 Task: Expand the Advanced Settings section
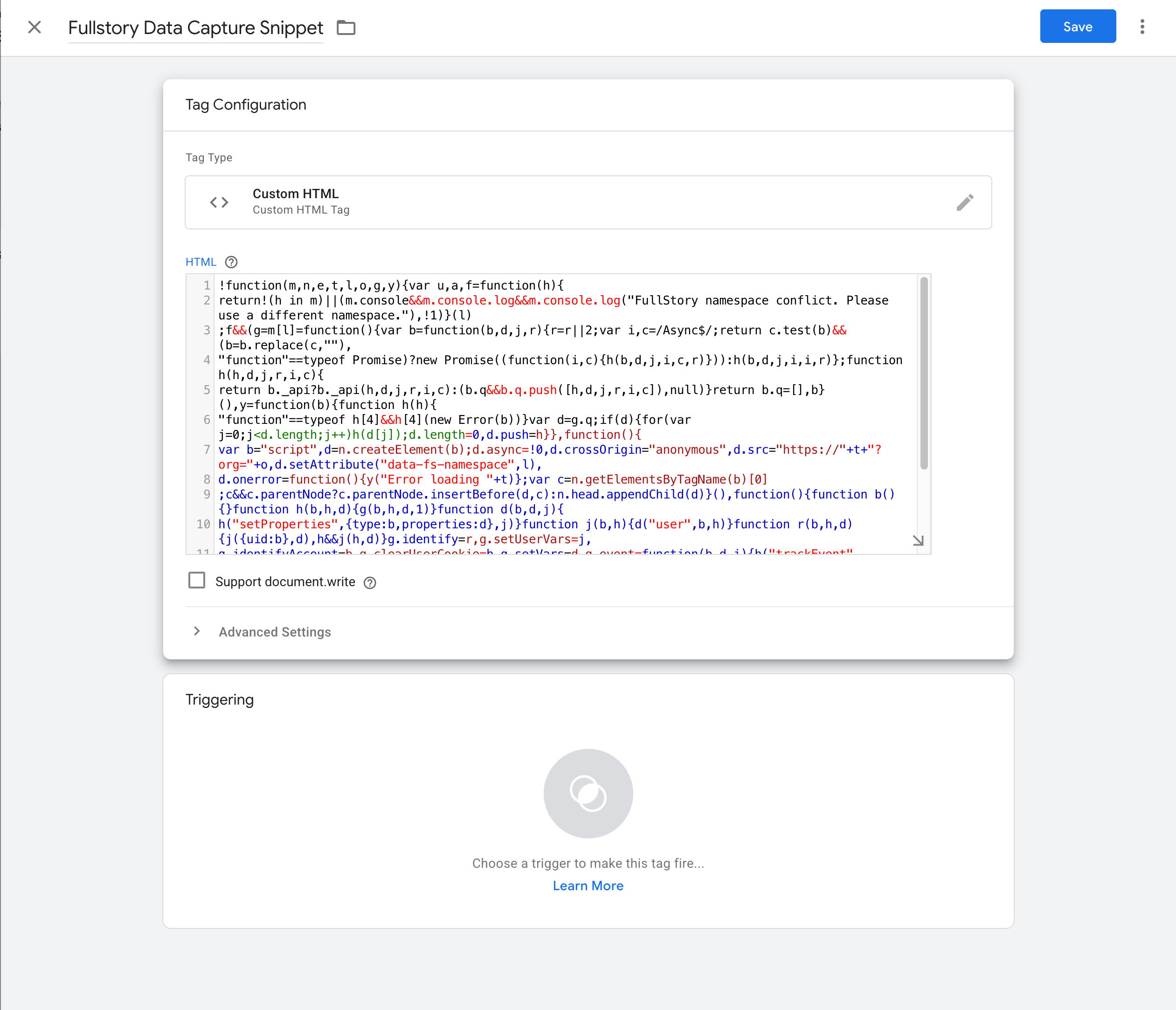(275, 632)
